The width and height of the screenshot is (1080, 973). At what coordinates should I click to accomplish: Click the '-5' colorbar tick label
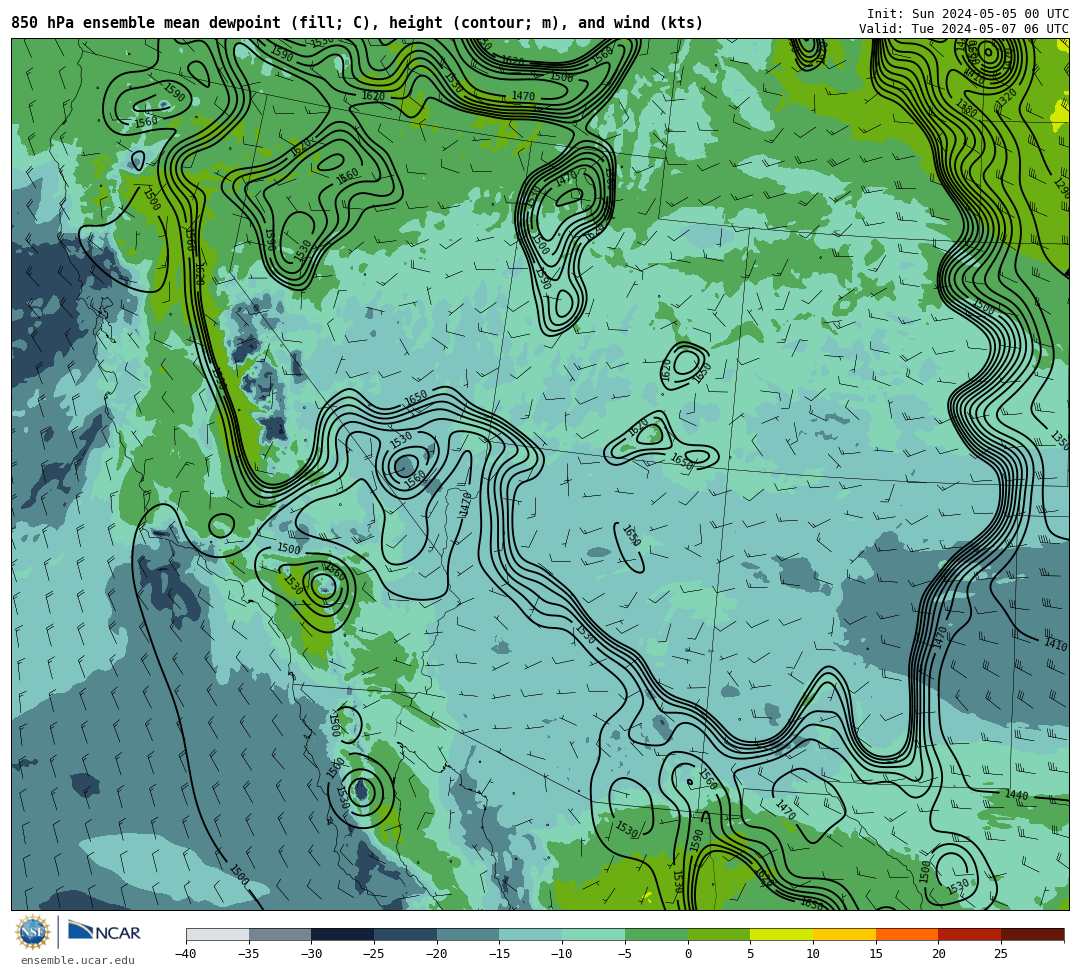coord(625,954)
